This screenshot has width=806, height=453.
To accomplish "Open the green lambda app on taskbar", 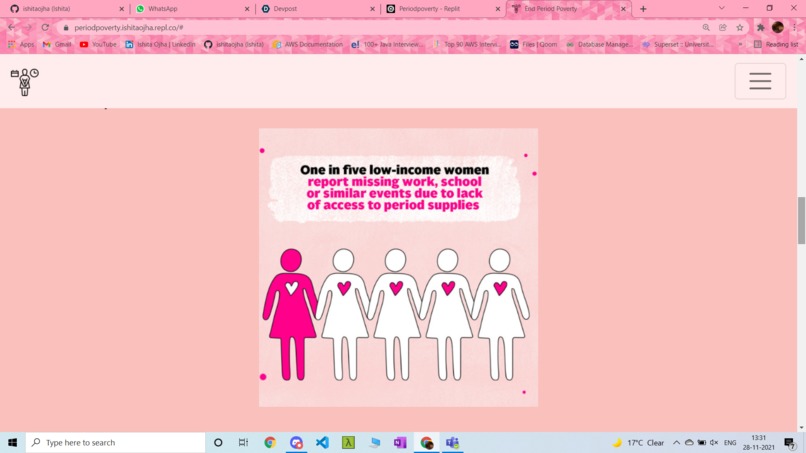I will [349, 442].
